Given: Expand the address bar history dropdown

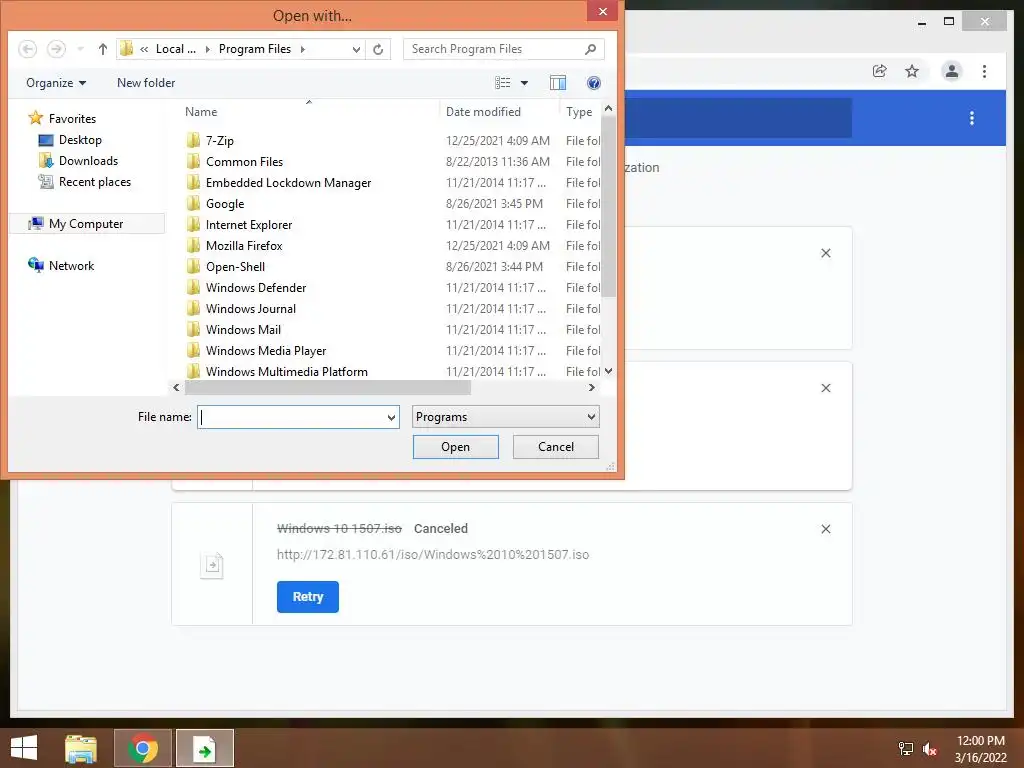Looking at the screenshot, I should tap(356, 49).
